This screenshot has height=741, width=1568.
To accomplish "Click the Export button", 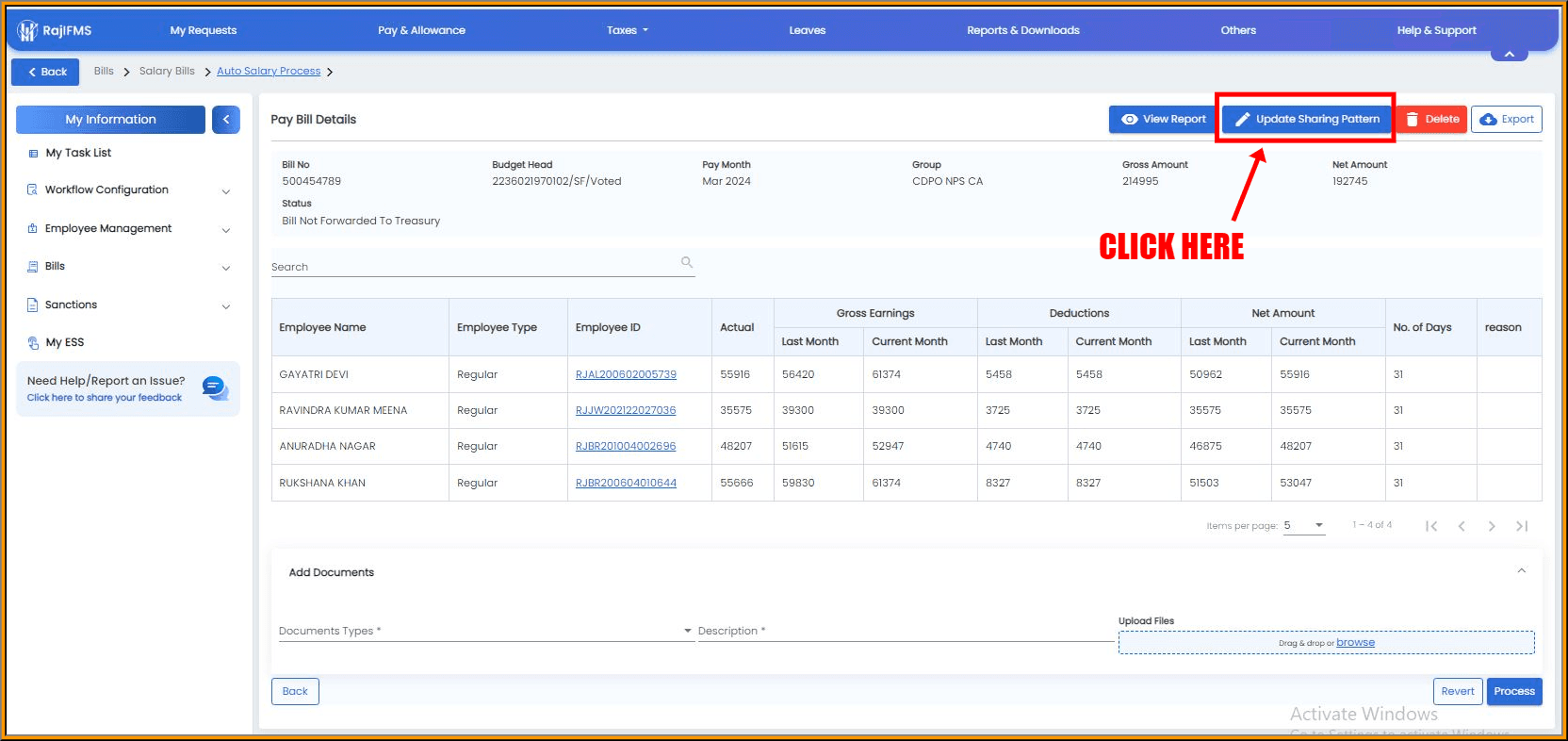I will pos(1507,119).
